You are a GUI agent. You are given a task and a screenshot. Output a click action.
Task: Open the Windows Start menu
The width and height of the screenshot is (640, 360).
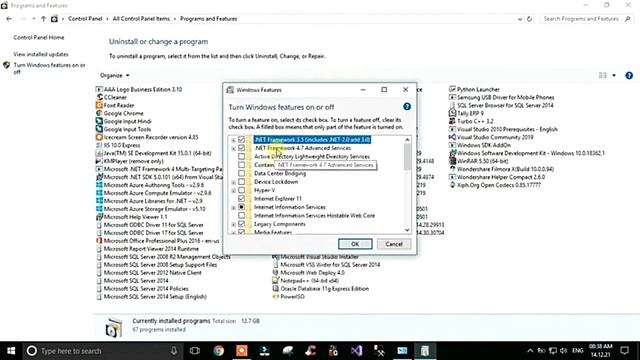11,351
